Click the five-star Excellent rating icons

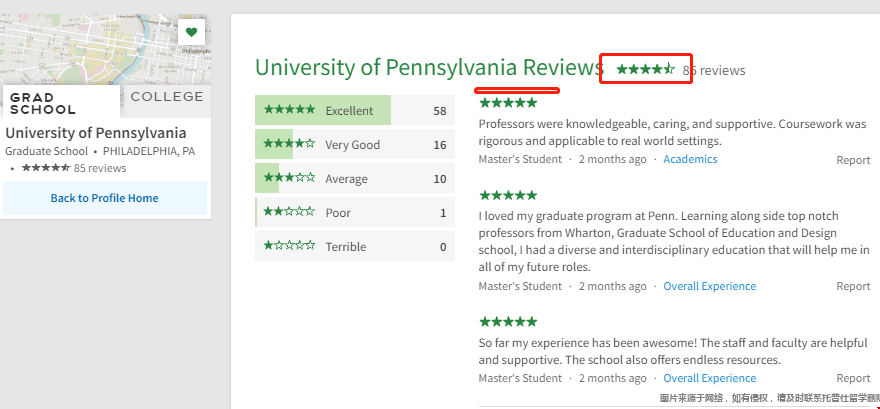(x=289, y=110)
